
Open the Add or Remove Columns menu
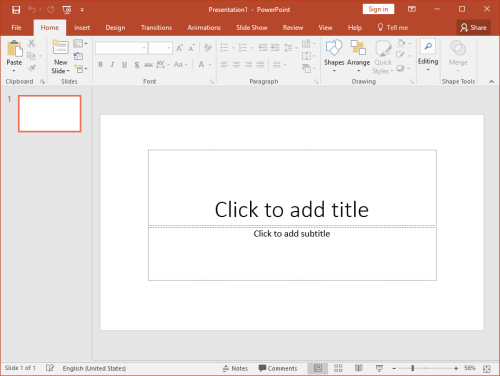279,65
